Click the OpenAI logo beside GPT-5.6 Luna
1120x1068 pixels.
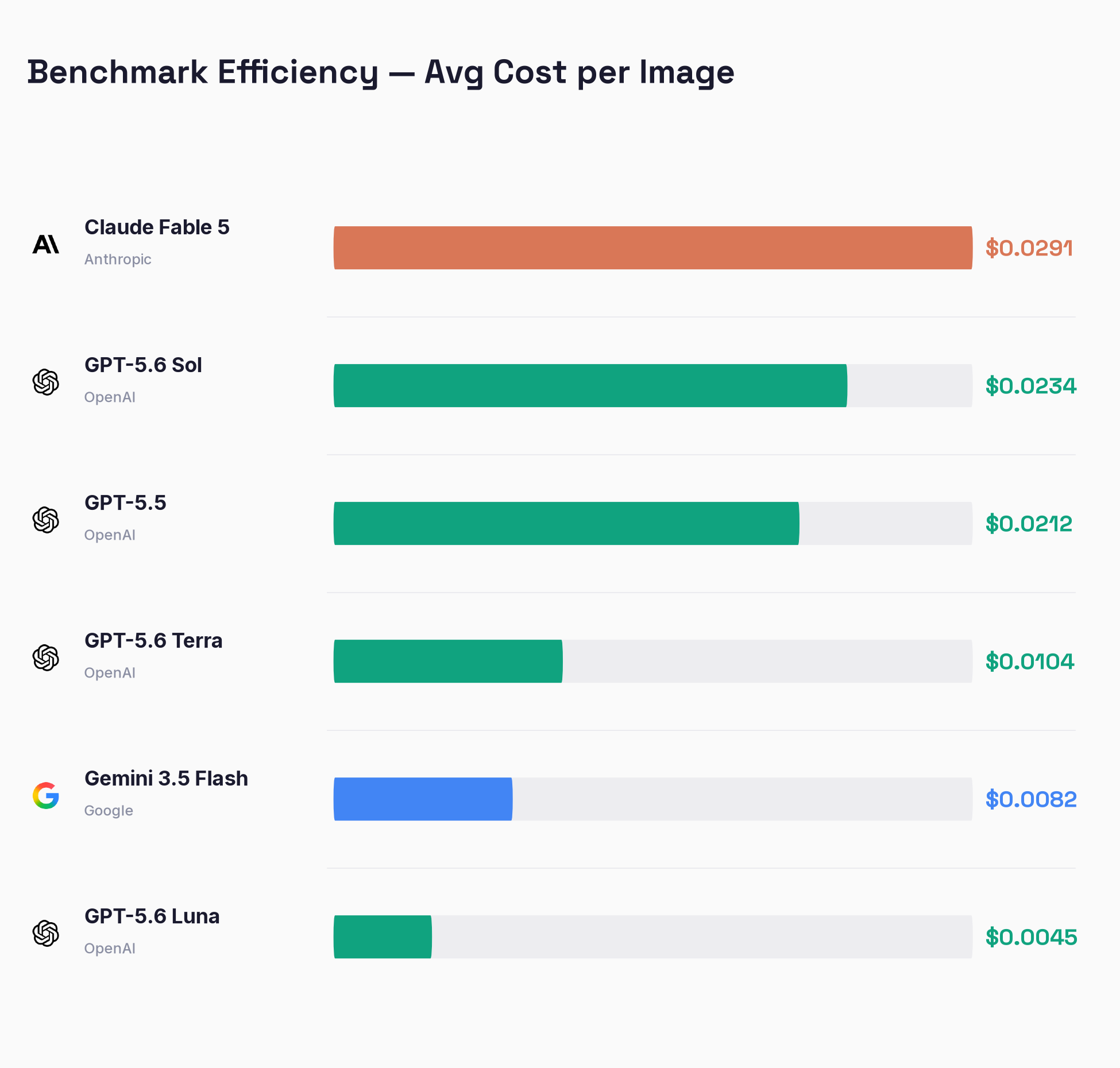click(46, 934)
